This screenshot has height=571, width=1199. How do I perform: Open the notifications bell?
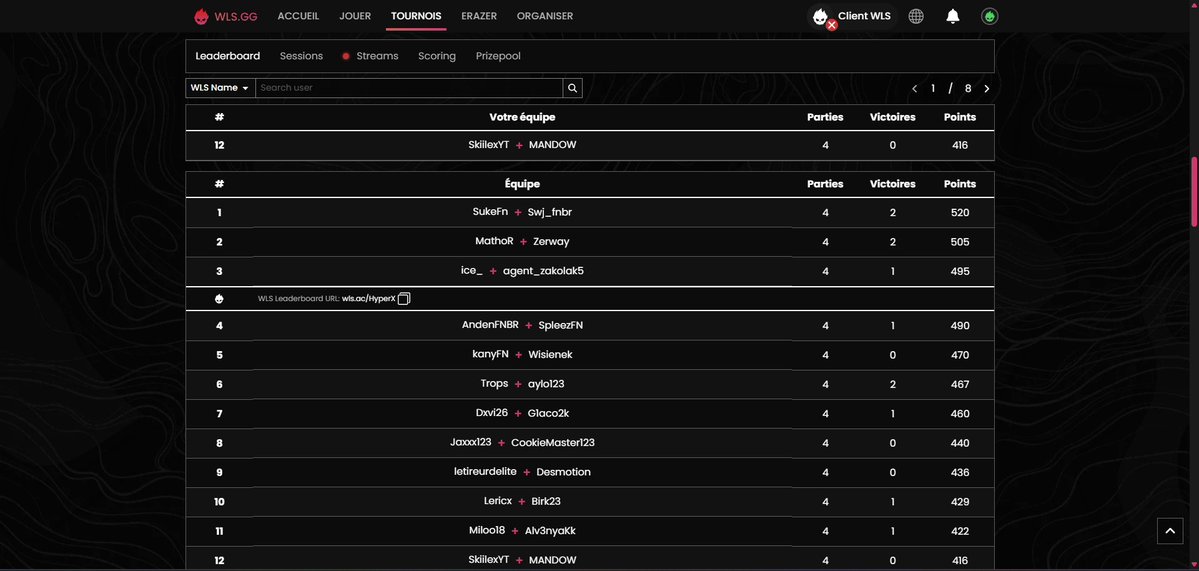point(952,16)
